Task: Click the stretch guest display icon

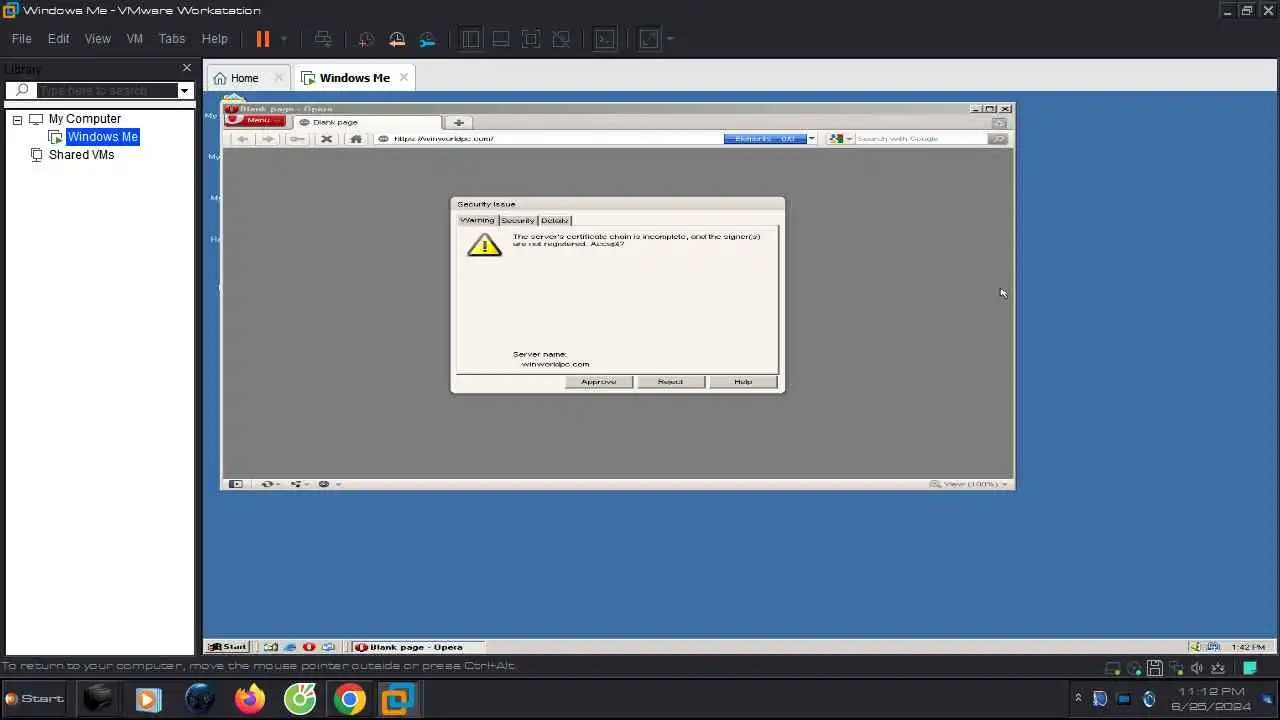Action: pos(649,39)
